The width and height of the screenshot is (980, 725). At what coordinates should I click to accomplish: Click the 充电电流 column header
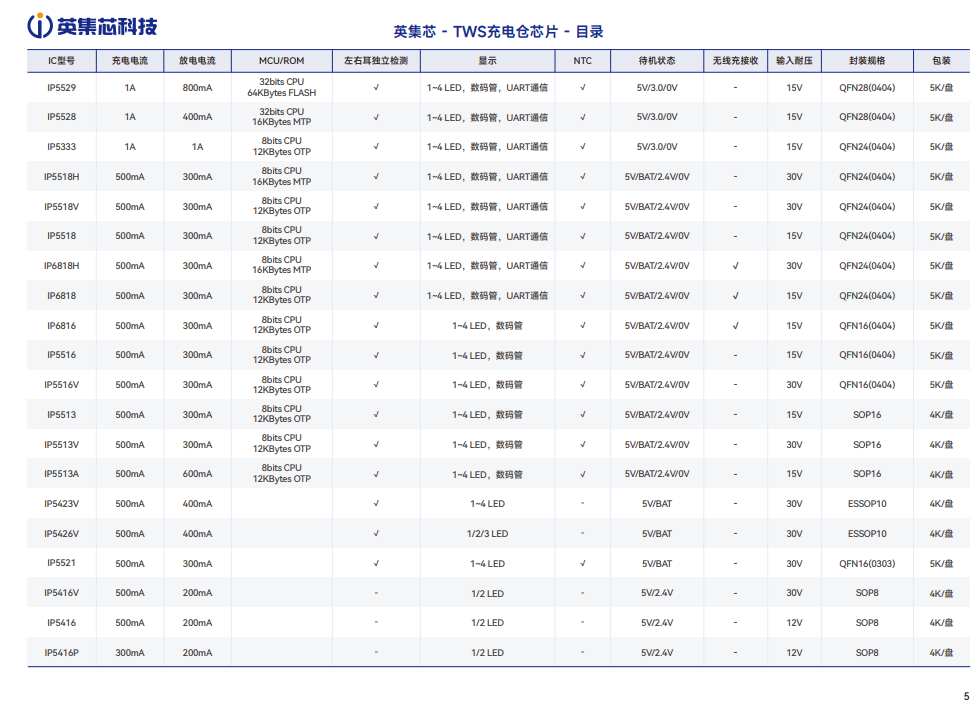pos(130,61)
